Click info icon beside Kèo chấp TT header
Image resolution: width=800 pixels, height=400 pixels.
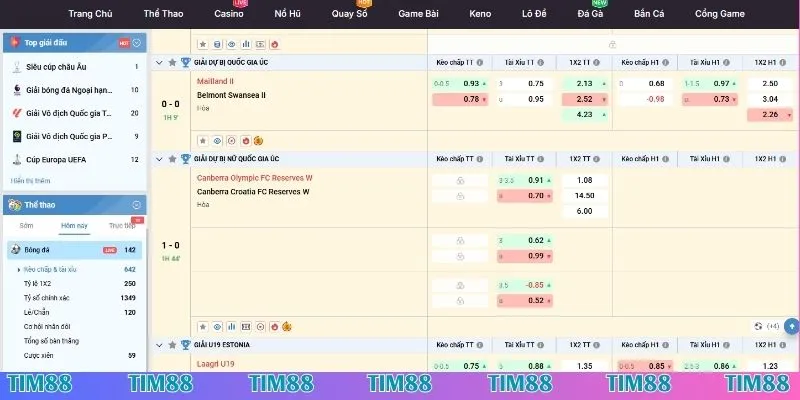pyautogui.click(x=480, y=62)
